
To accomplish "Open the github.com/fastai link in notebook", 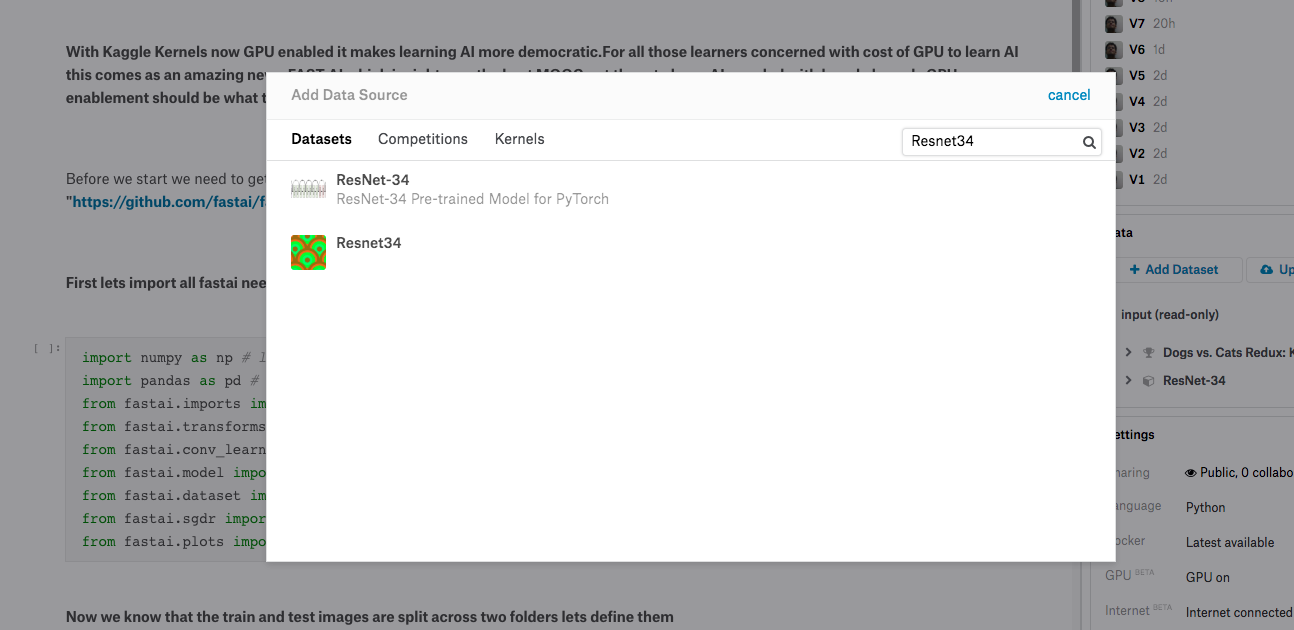I will 168,201.
